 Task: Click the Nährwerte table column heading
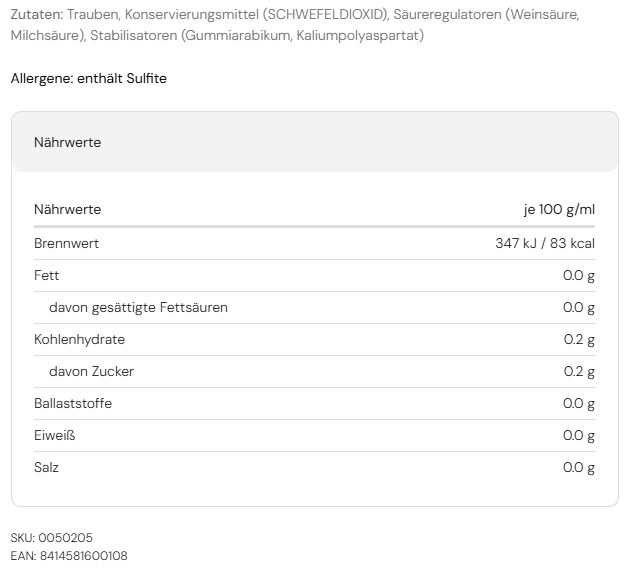67,209
